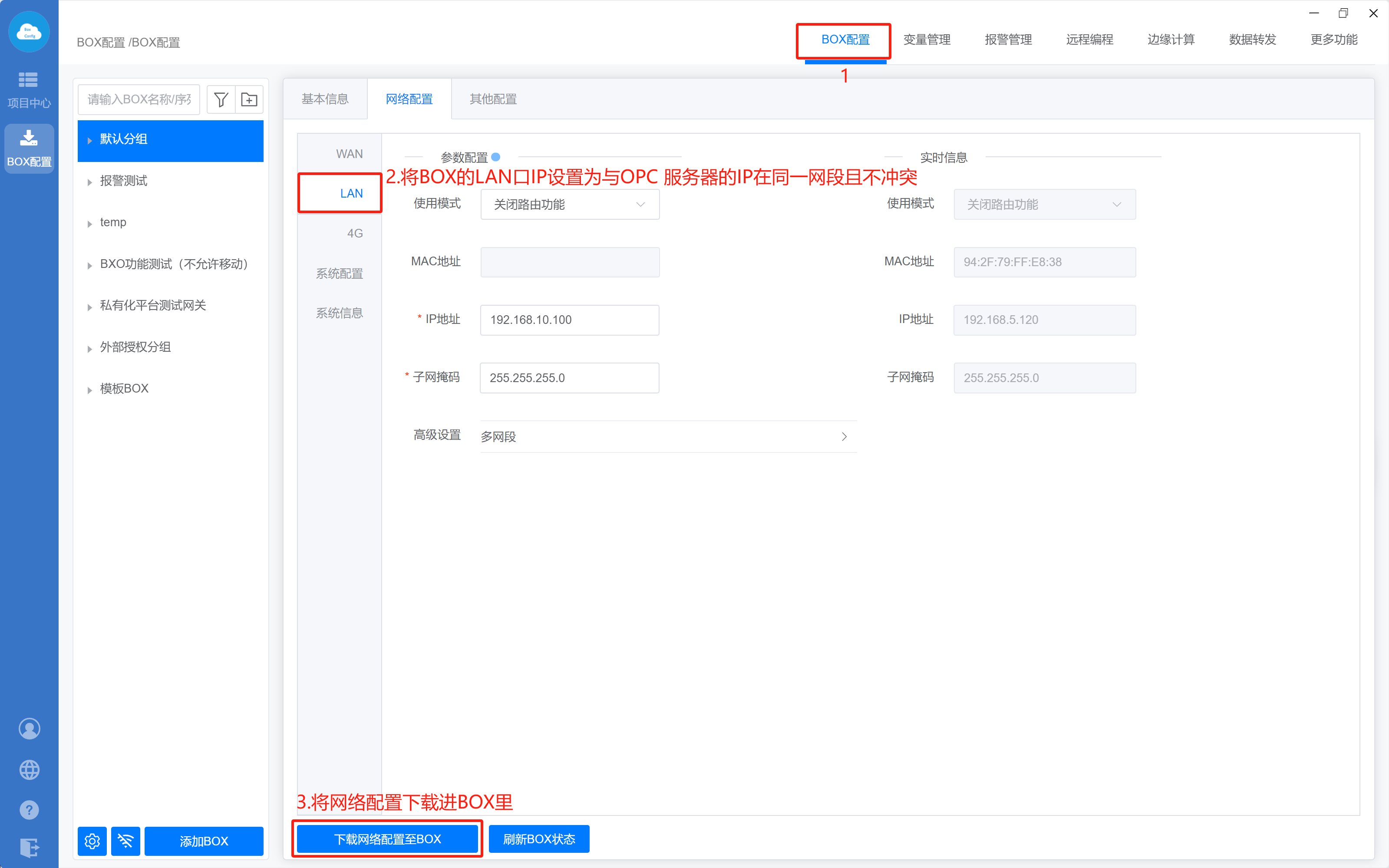
Task: Expand BXO功能测试（不允许移动）group
Action: [89, 265]
